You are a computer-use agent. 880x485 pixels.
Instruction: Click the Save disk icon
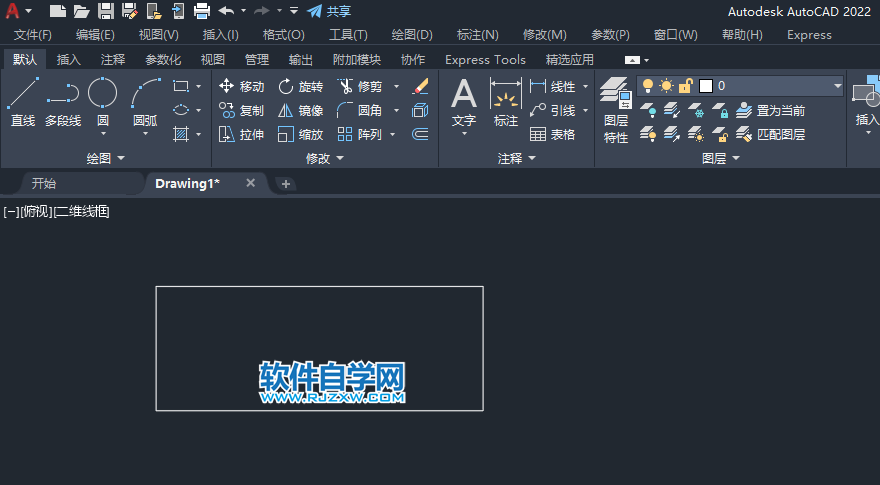pos(106,11)
